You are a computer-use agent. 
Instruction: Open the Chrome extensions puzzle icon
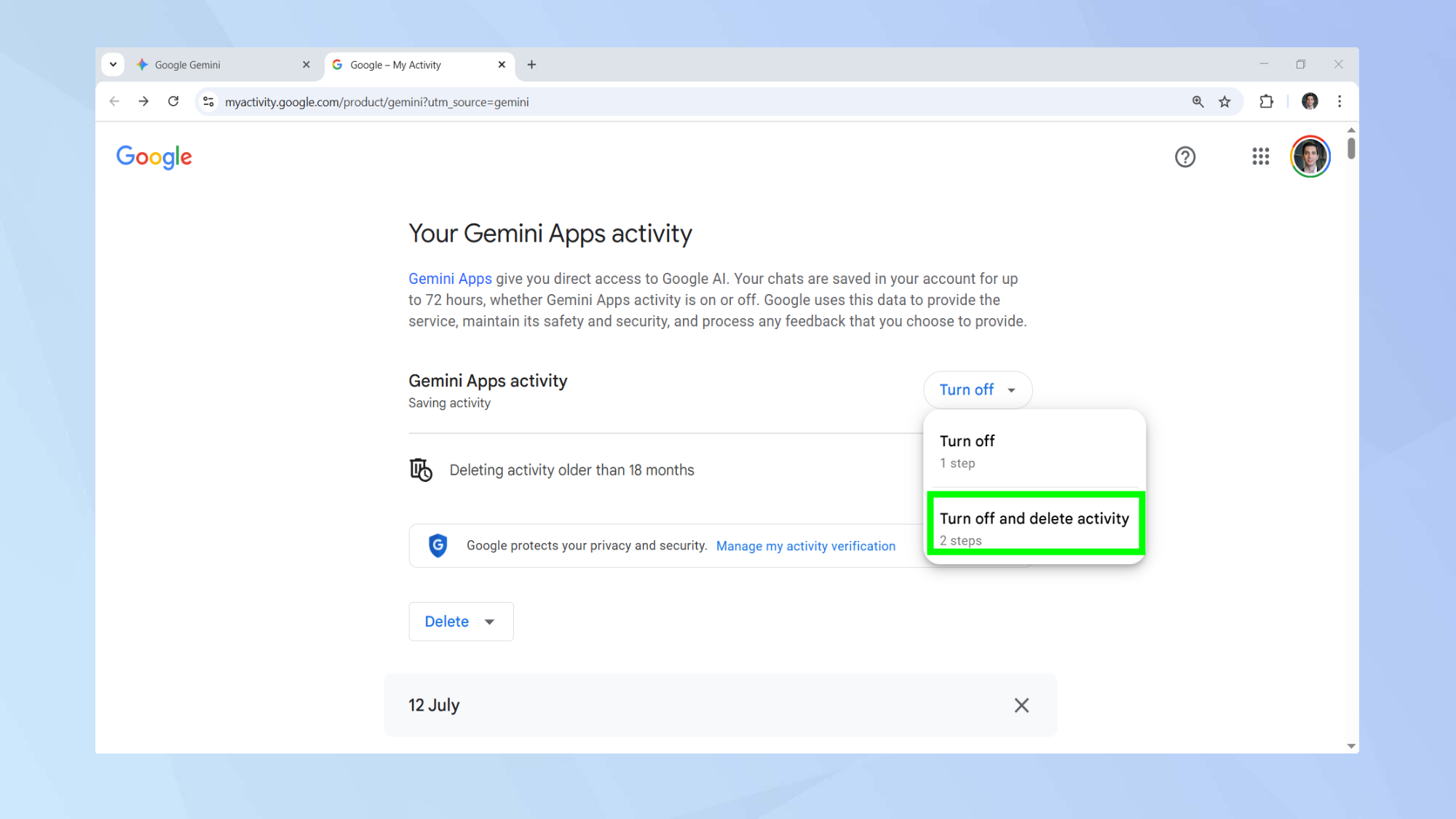(1266, 102)
